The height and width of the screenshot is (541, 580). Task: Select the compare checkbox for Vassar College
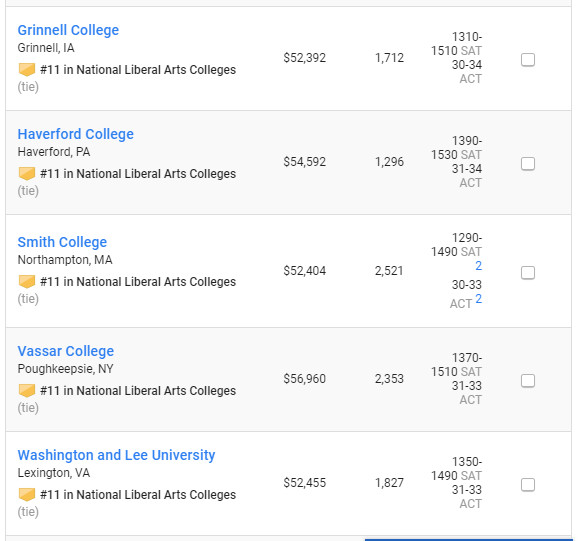[x=527, y=381]
